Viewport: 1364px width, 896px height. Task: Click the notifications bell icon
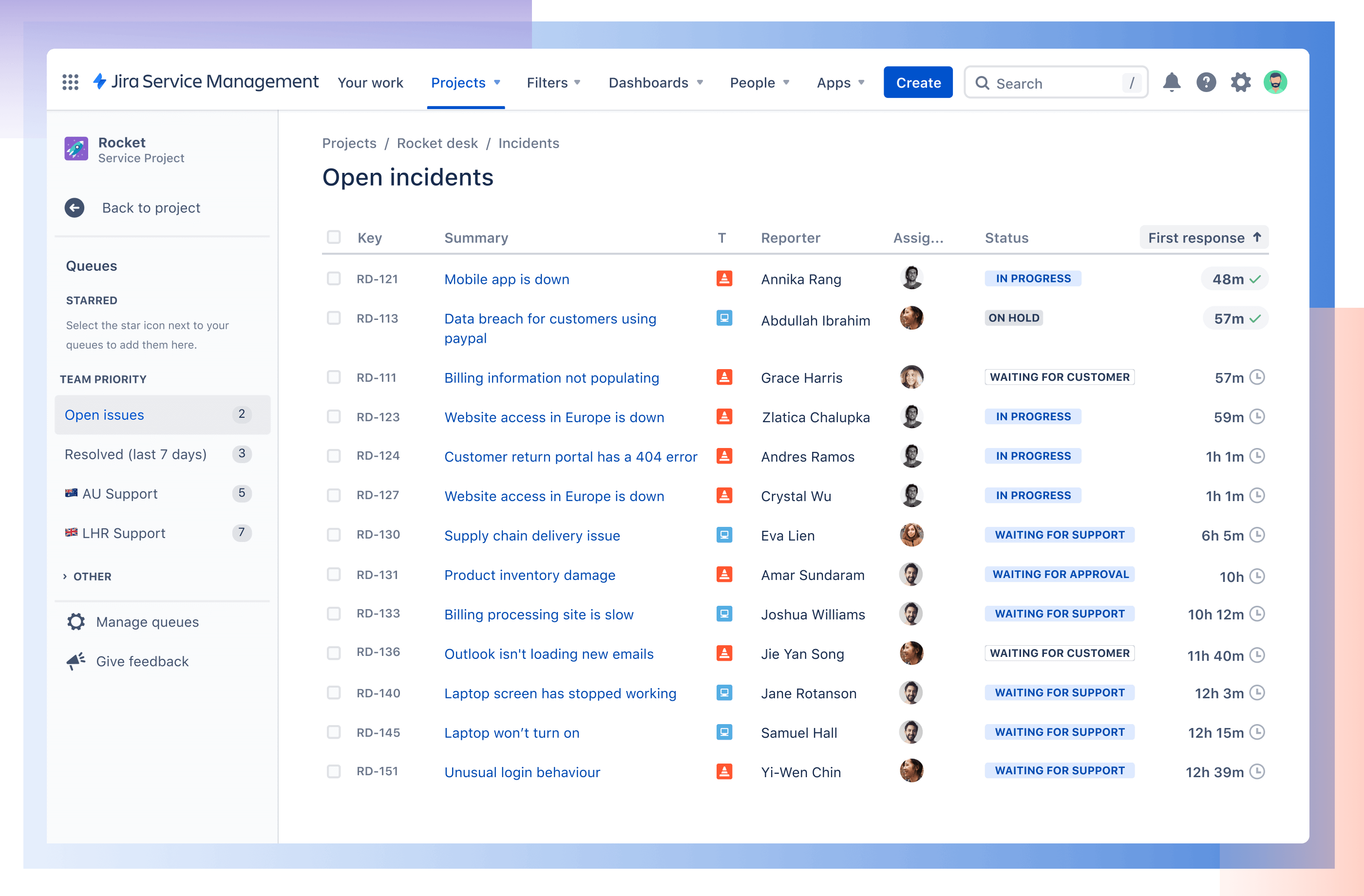pos(1172,82)
